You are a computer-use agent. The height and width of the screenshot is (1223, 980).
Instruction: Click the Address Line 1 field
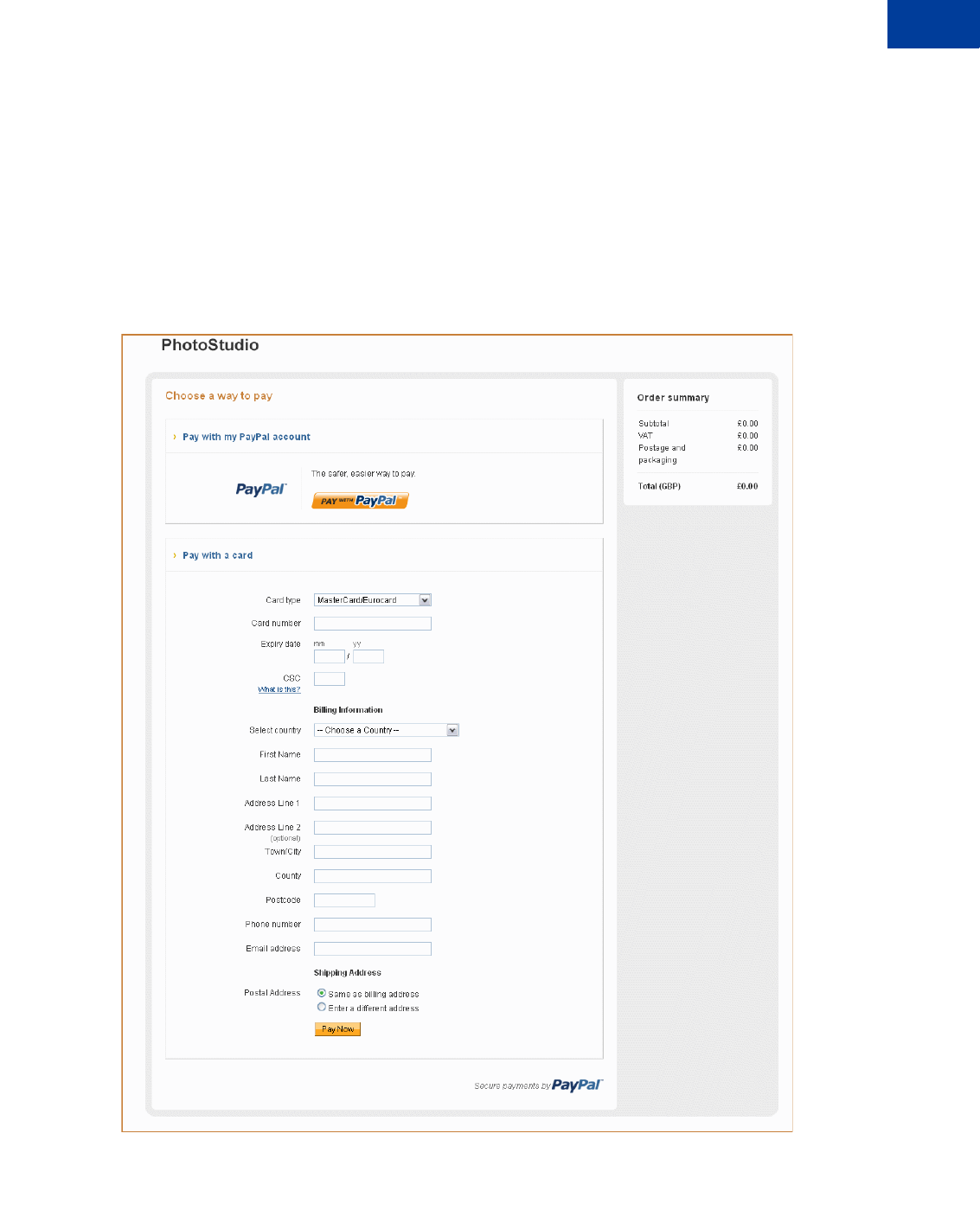click(373, 804)
